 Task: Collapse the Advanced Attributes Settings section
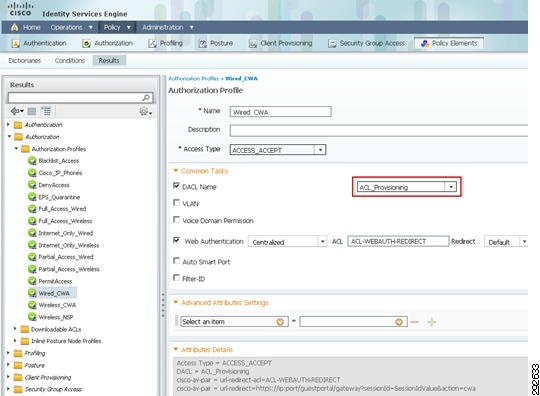(x=176, y=302)
